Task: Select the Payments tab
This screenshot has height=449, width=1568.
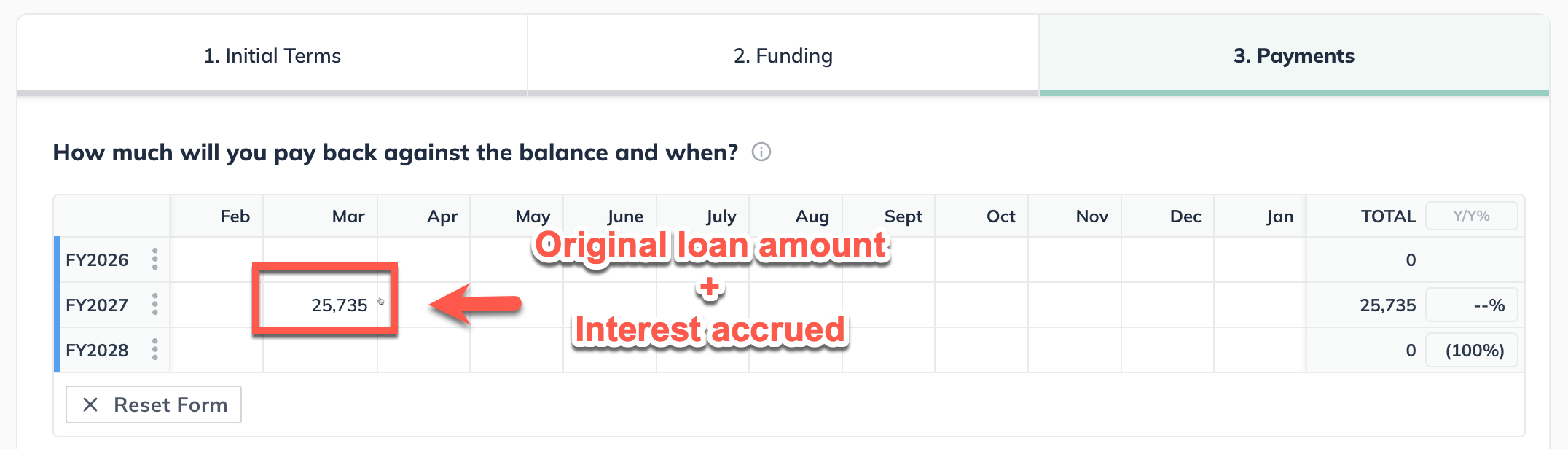Action: click(1294, 55)
